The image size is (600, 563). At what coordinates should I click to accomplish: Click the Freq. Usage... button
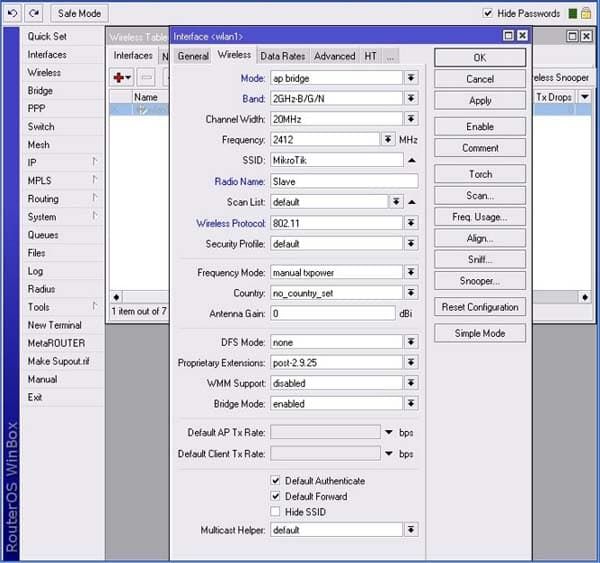tap(480, 217)
